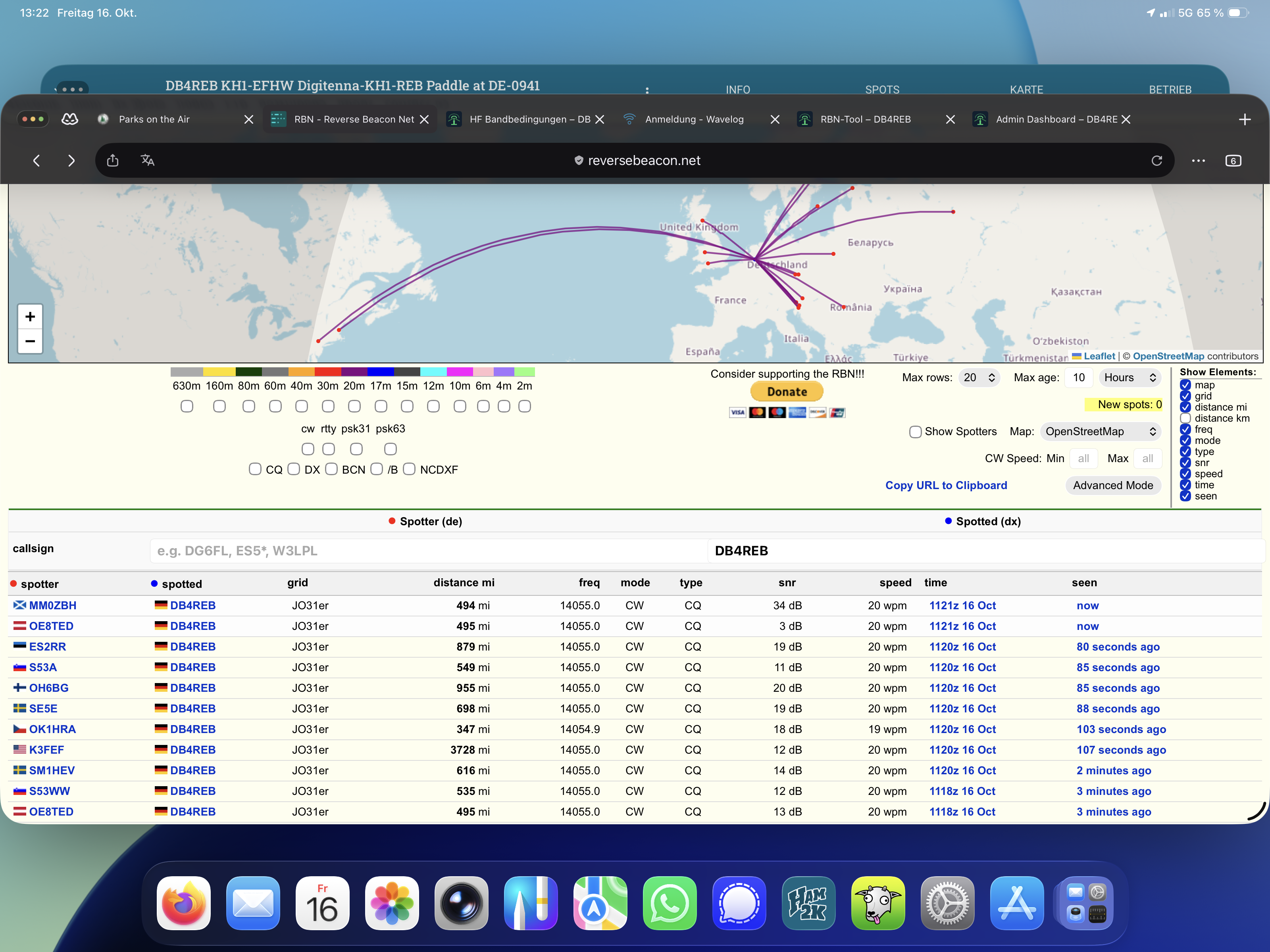Open the App Store from the dock
This screenshot has width=1270, height=952.
[x=1017, y=903]
